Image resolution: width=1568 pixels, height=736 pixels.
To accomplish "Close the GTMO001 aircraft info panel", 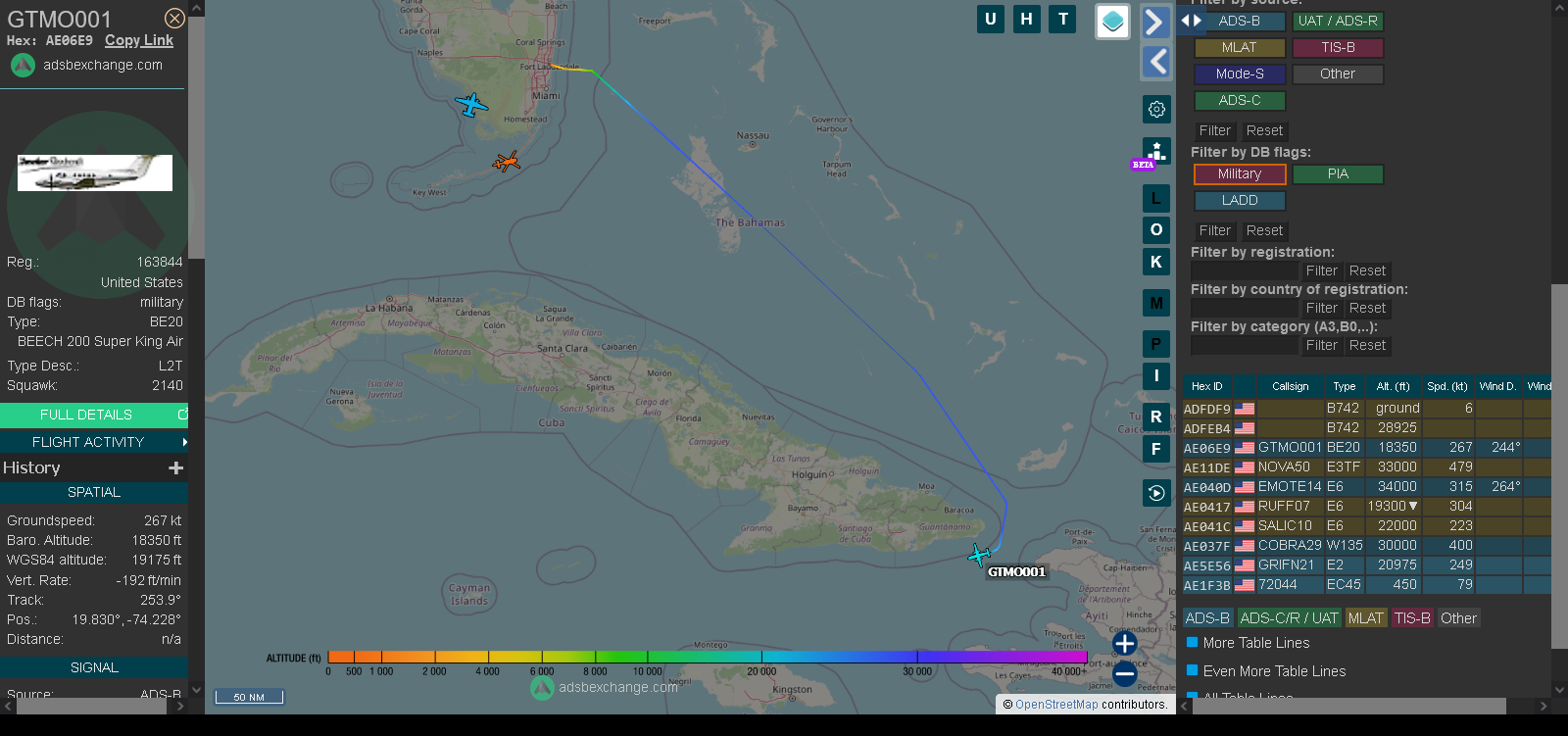I will click(174, 19).
